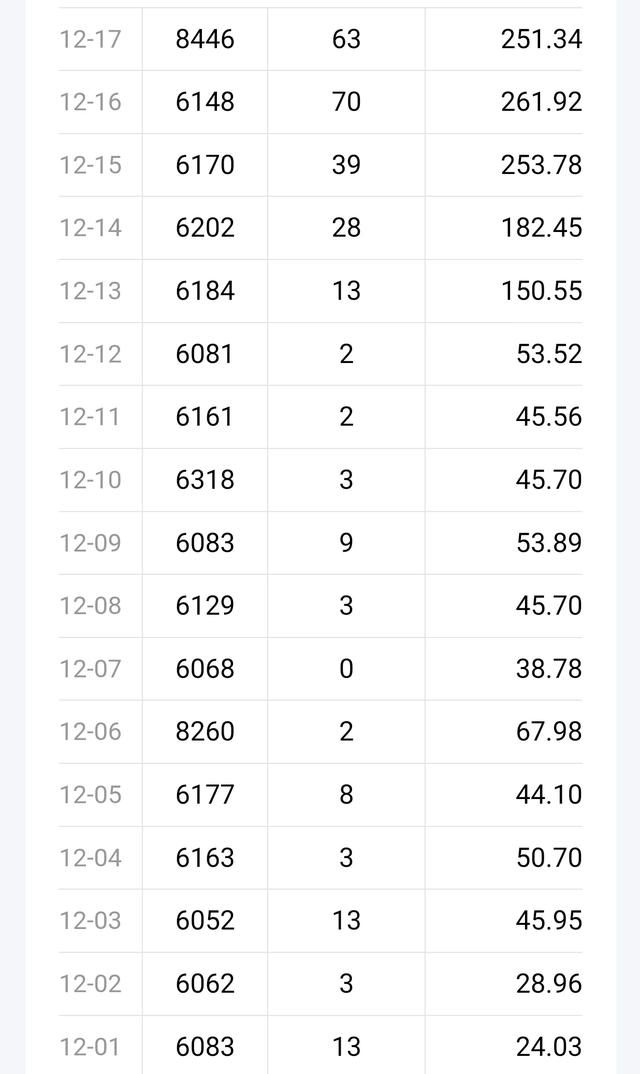Click the value 6318 for 12-10
The height and width of the screenshot is (1074, 640).
[x=205, y=480]
